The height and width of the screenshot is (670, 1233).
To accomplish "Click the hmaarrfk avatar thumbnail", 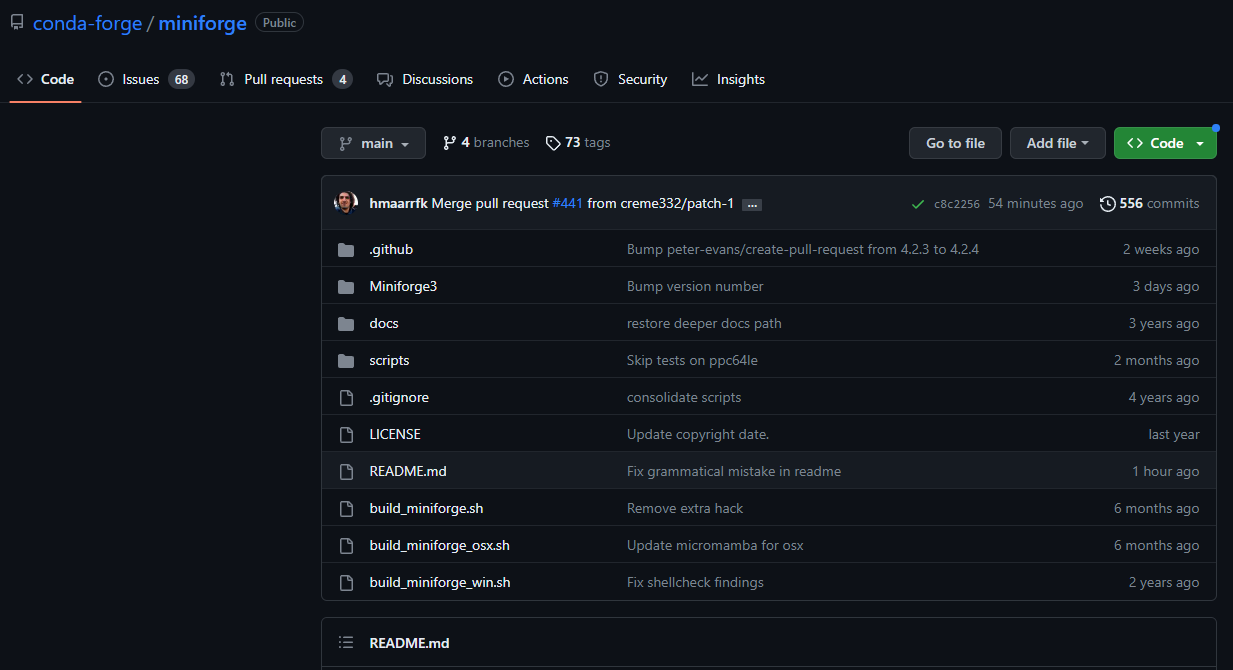I will point(346,203).
